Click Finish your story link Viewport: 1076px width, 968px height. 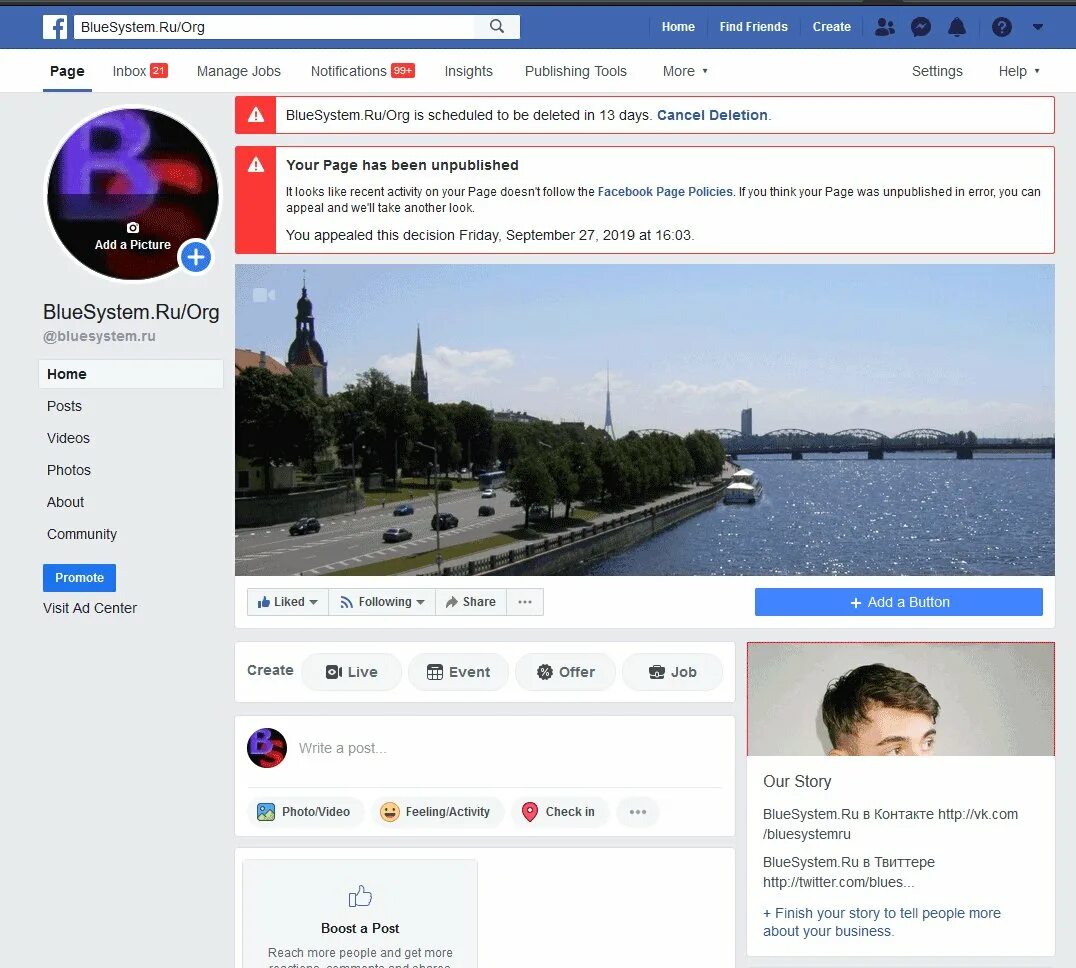tap(882, 922)
